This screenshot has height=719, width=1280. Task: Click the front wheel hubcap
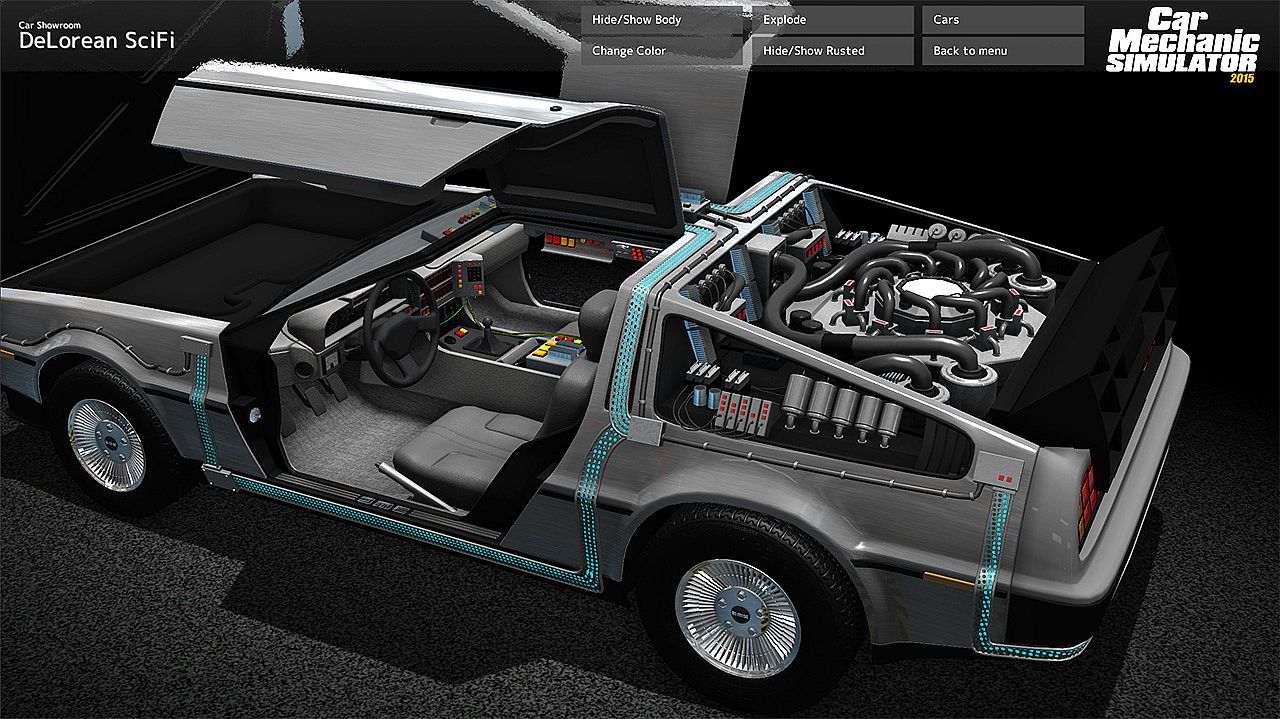pyautogui.click(x=105, y=445)
